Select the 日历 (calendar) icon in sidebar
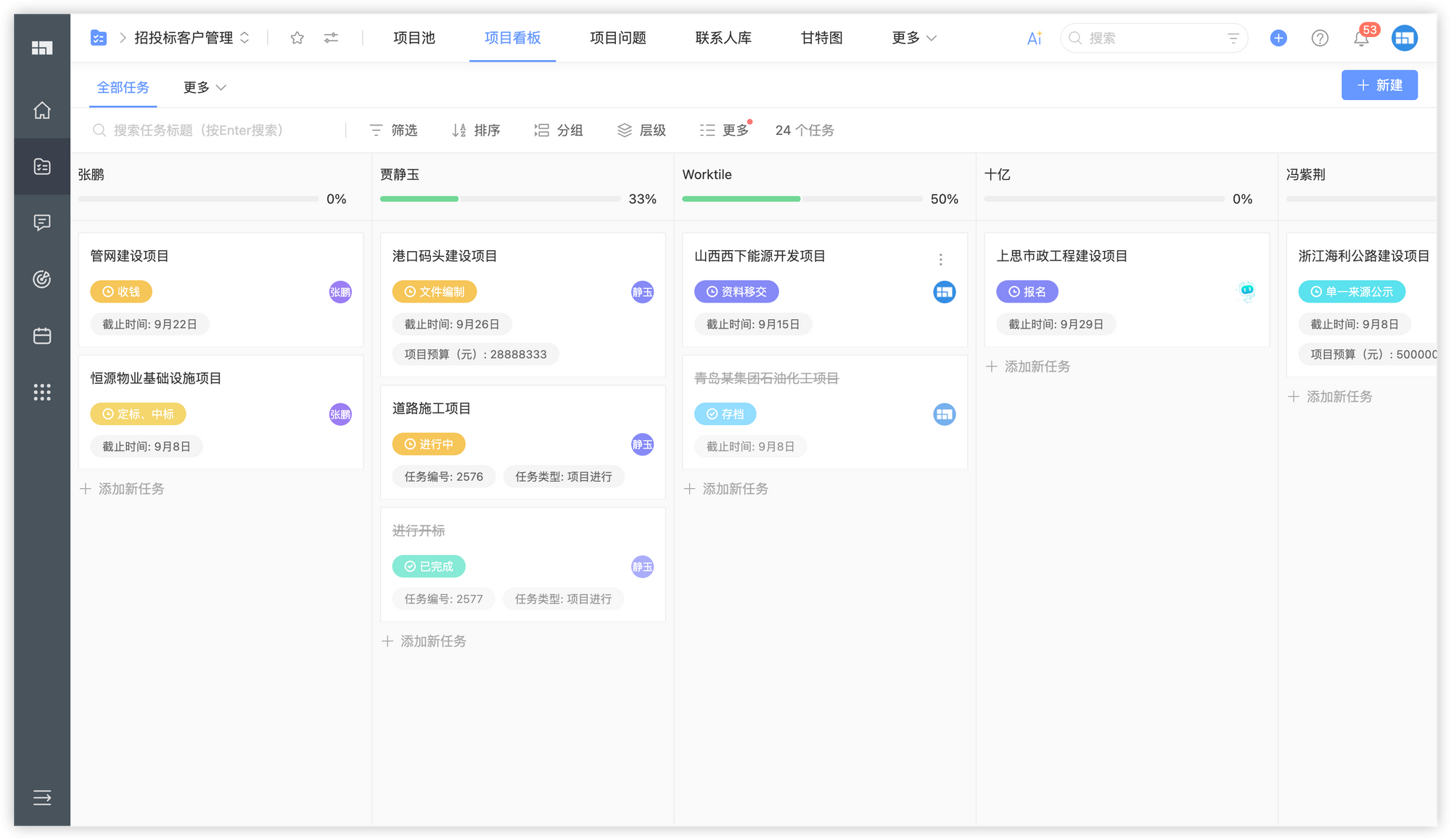 click(41, 336)
